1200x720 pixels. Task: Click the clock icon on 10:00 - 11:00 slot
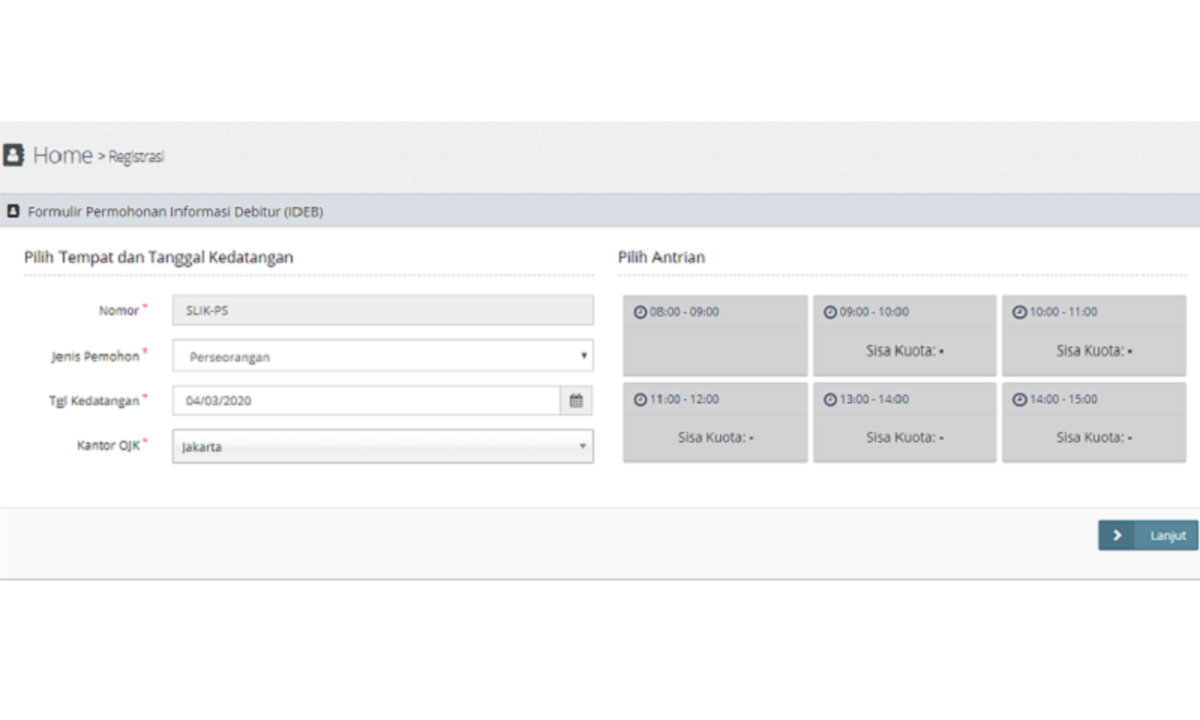tap(1019, 312)
